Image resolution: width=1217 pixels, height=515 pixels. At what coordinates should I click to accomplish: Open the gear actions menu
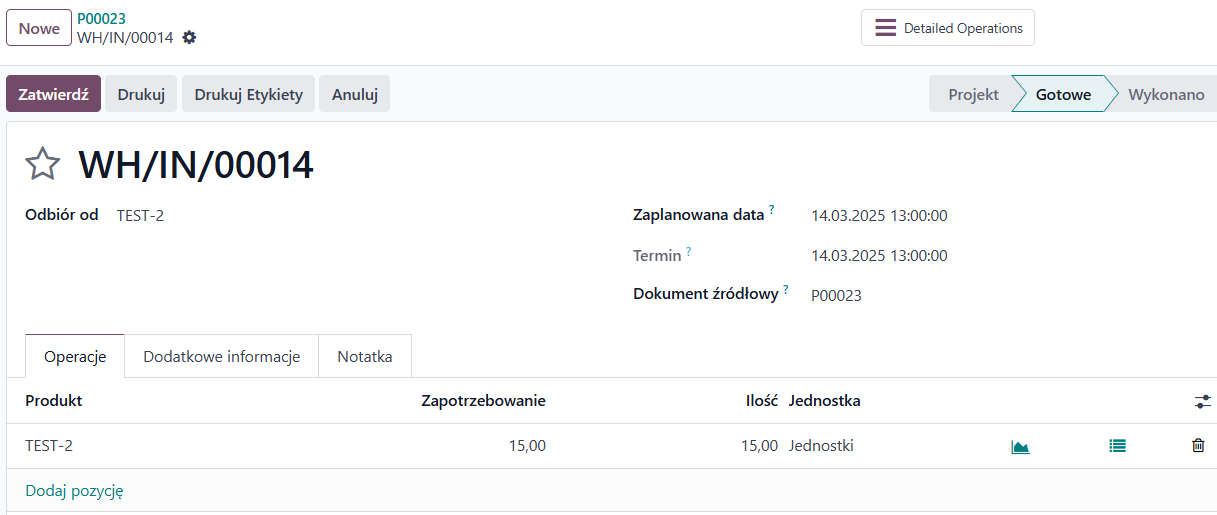point(189,37)
